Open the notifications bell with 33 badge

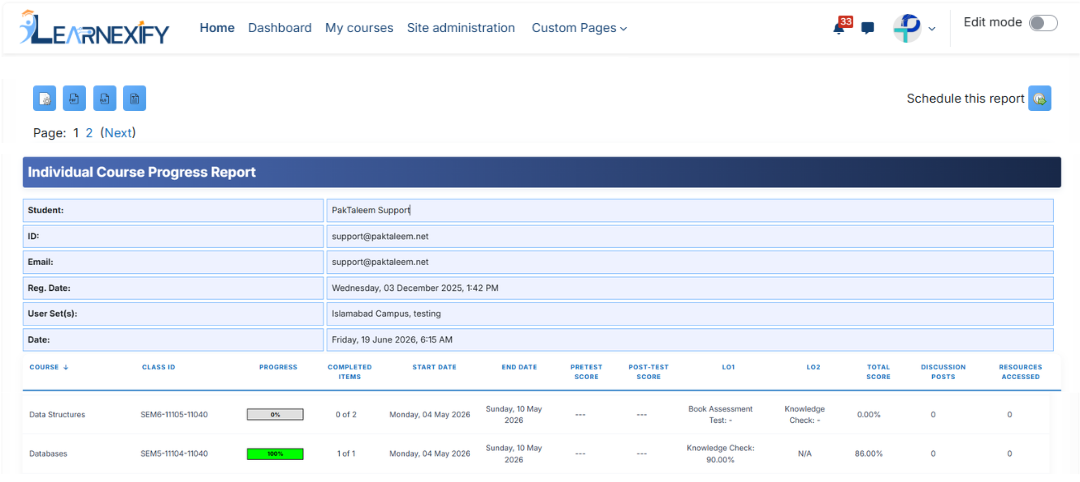coord(840,27)
